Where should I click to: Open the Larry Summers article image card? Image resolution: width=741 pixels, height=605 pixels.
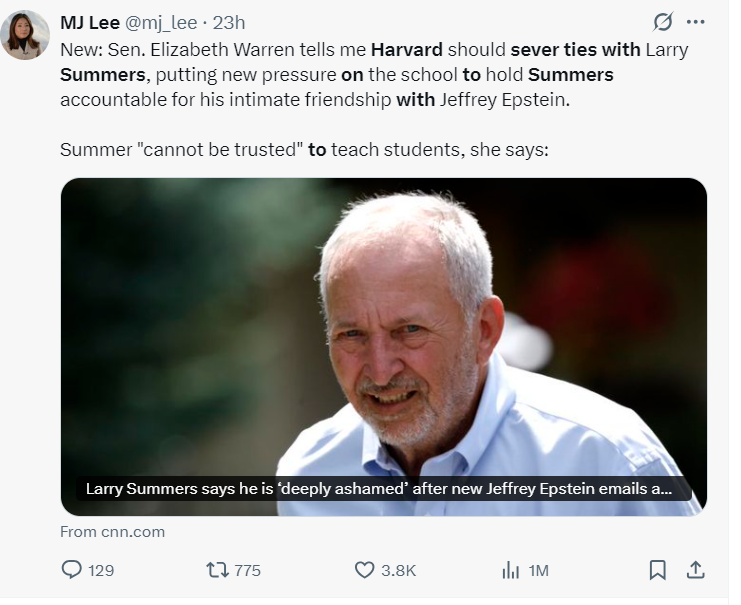[384, 346]
